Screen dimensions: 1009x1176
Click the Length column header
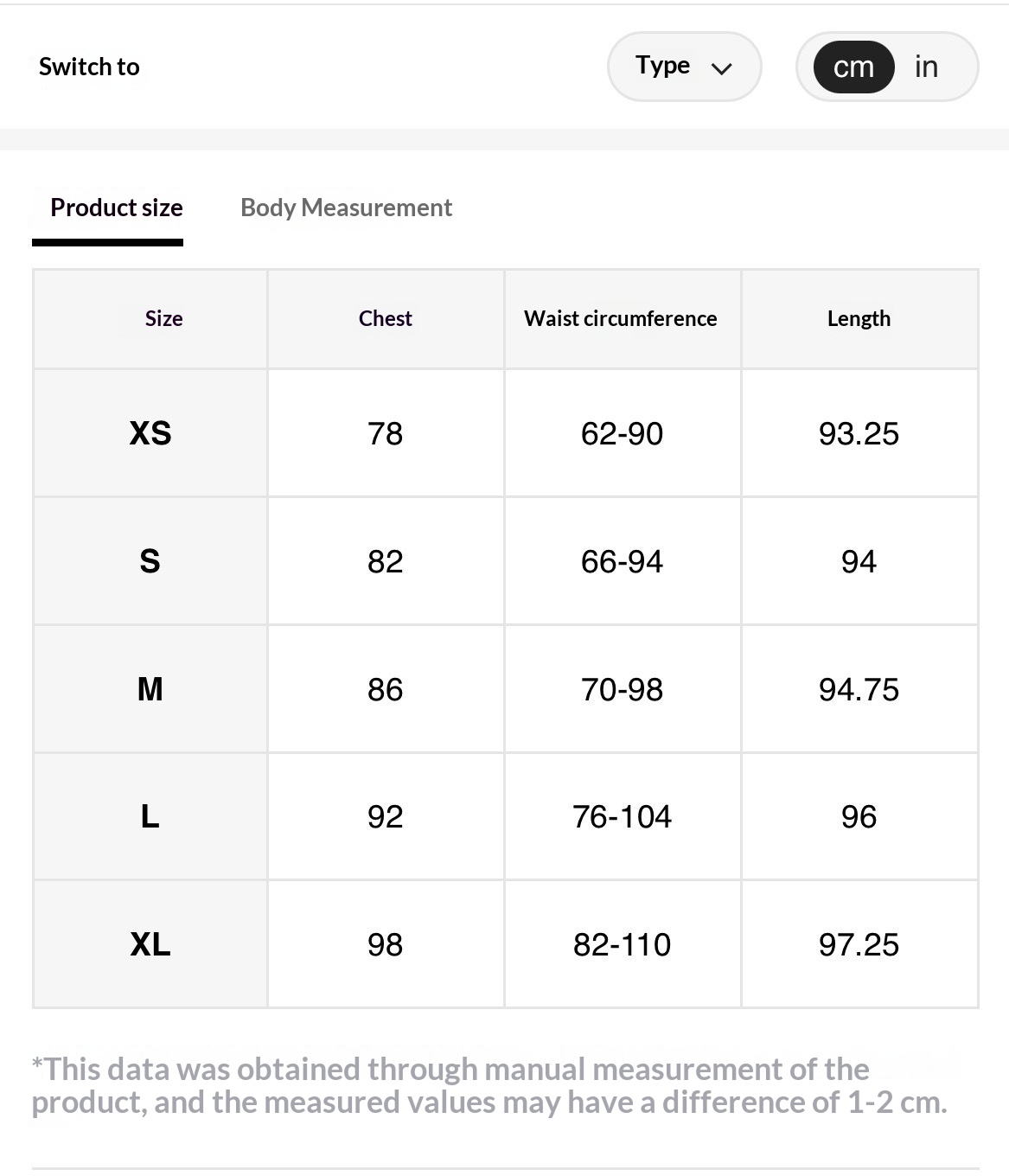point(859,319)
